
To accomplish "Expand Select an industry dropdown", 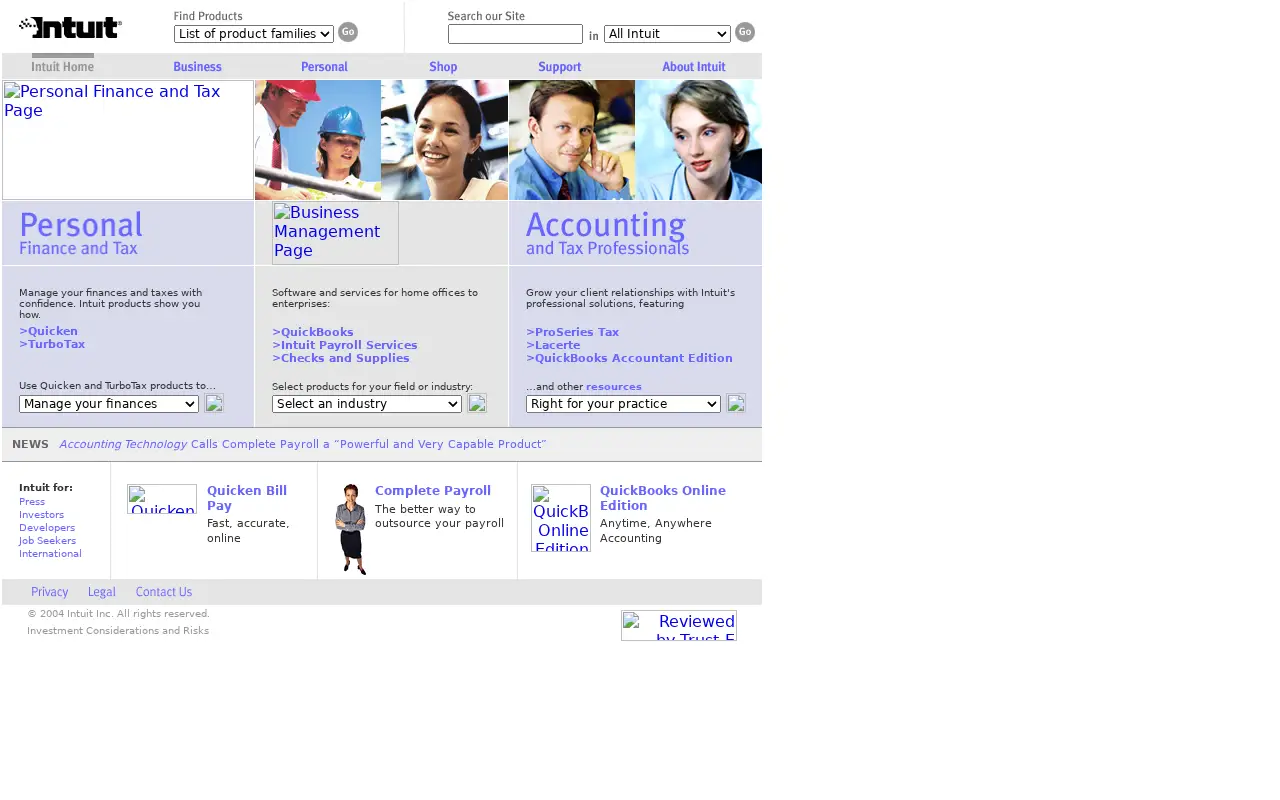I will pos(367,404).
